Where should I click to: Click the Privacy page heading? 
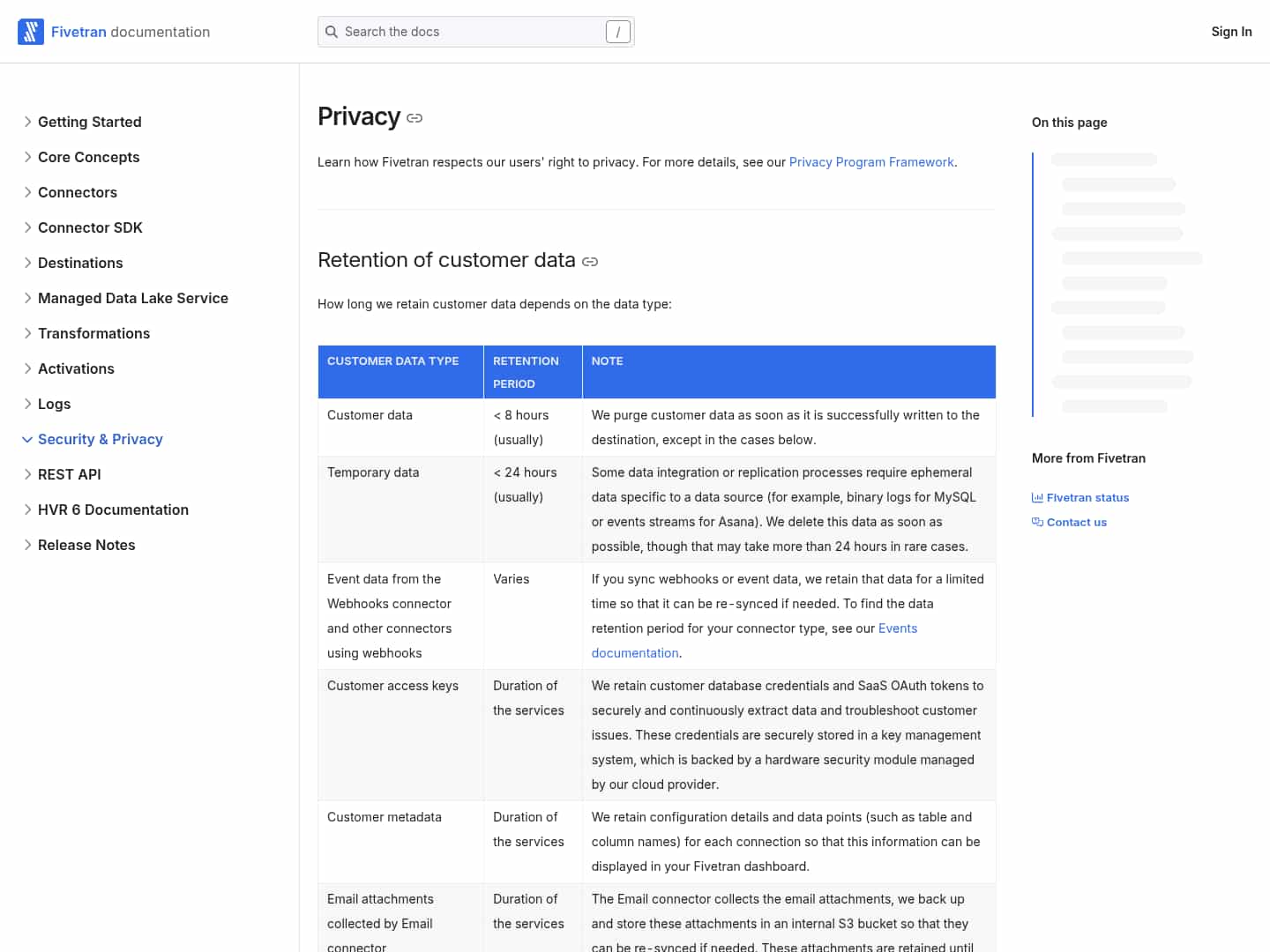359,116
